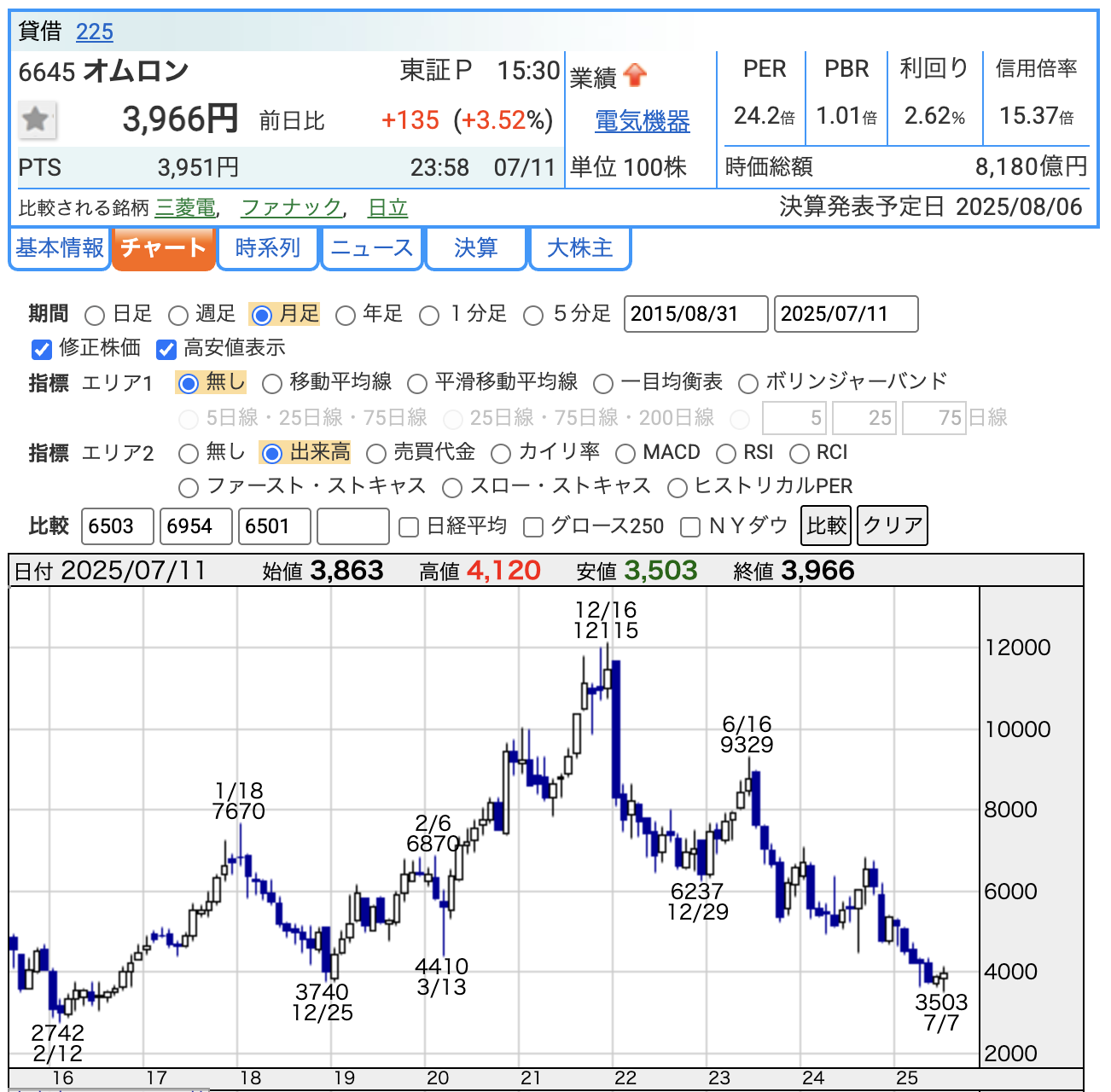Select エリア1 無し radio button

coord(189,383)
